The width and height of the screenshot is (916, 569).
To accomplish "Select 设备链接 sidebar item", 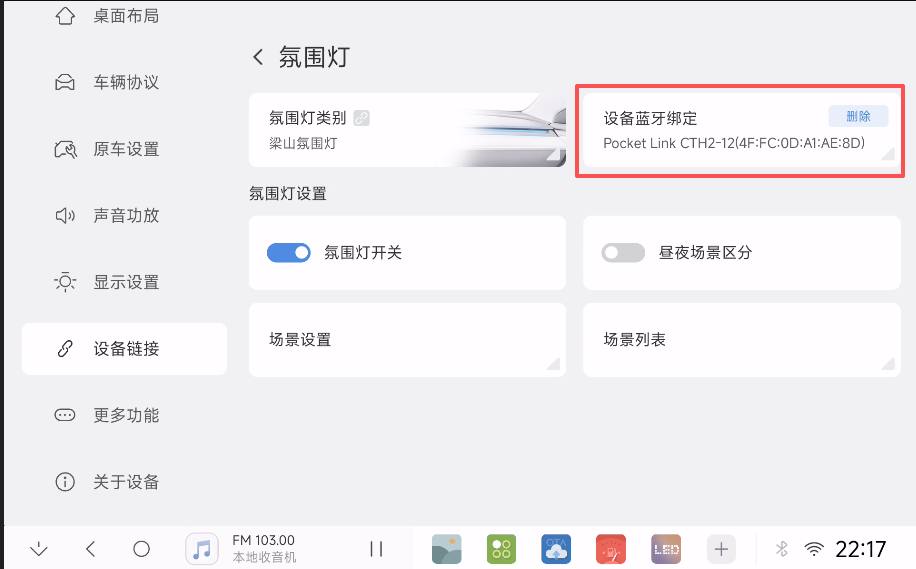I will coord(124,349).
